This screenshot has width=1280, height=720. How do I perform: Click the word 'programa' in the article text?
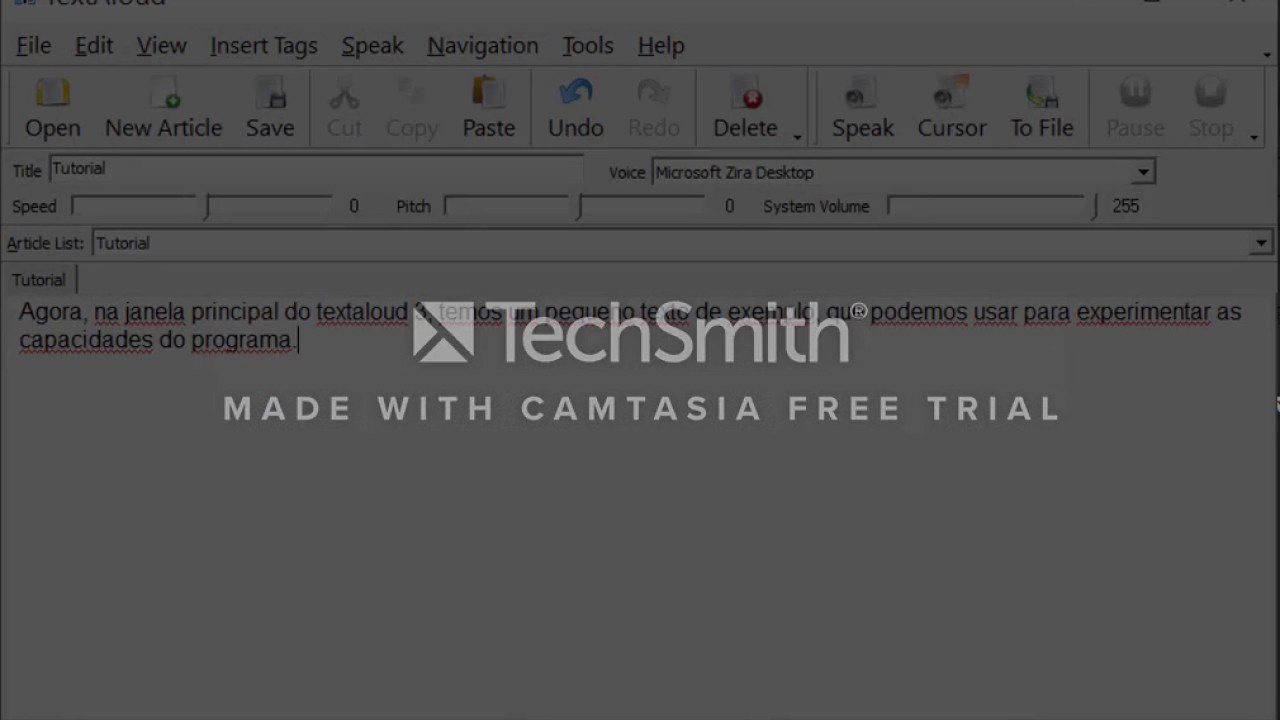[x=241, y=340]
